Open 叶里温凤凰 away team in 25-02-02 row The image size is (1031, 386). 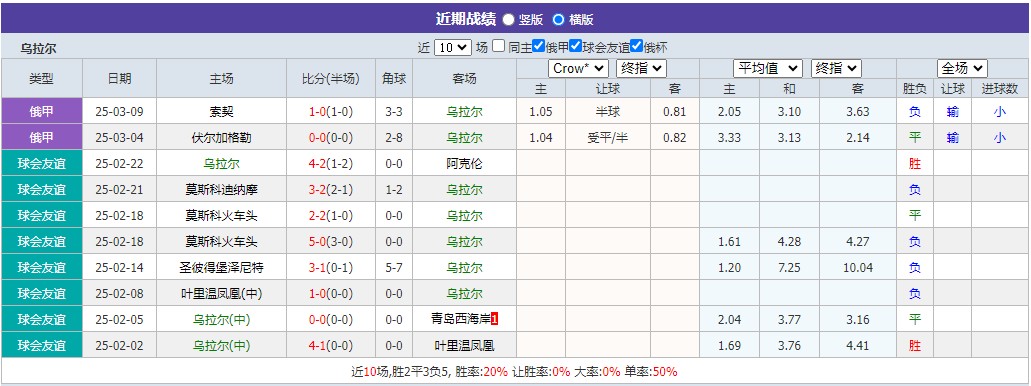tap(464, 346)
